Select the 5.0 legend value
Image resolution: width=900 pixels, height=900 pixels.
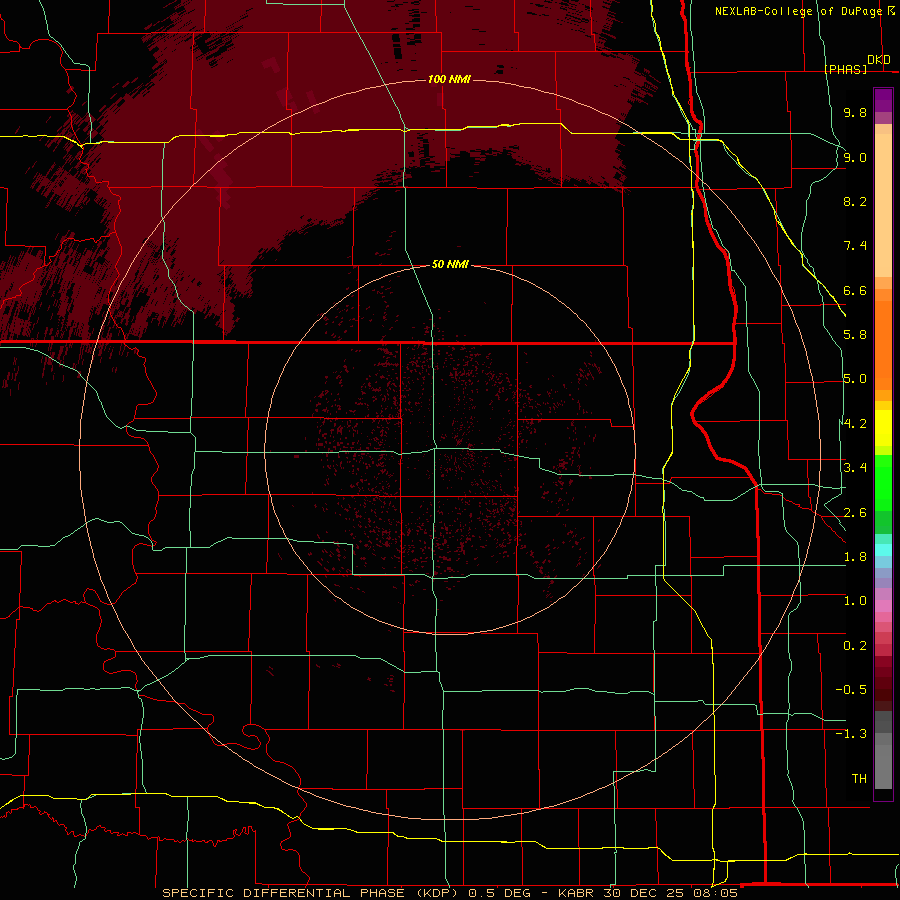(855, 379)
